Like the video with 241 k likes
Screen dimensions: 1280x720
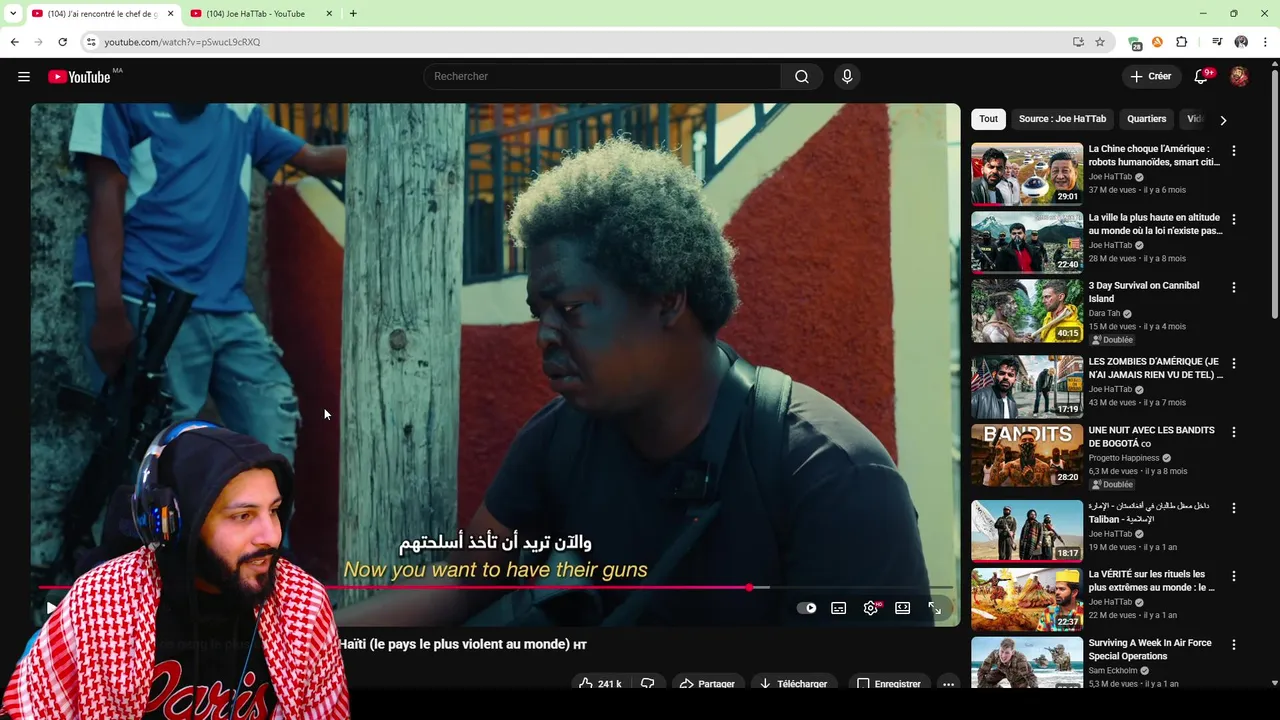[600, 684]
